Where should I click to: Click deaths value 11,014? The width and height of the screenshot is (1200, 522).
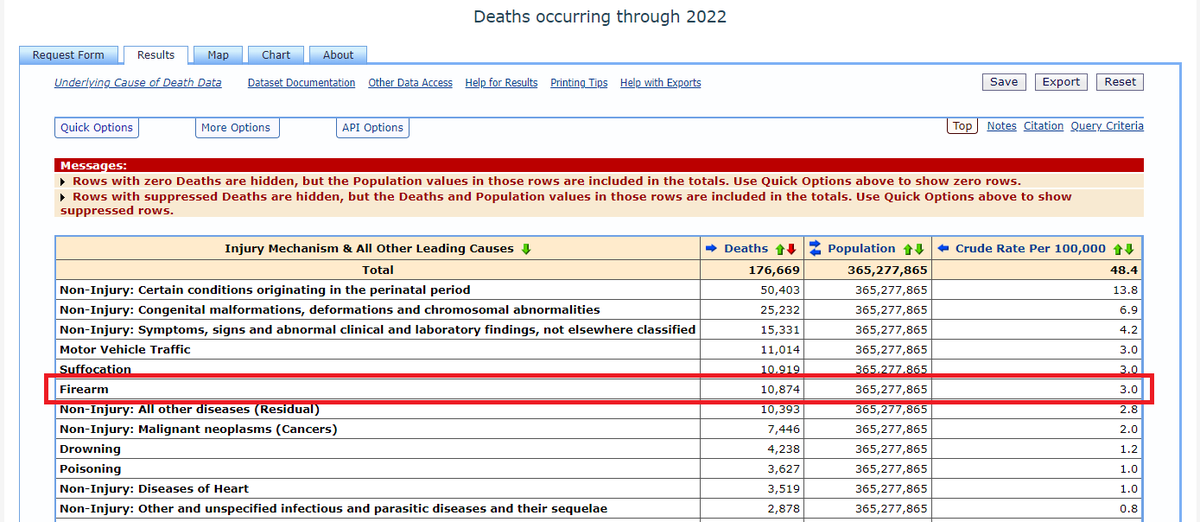click(780, 350)
